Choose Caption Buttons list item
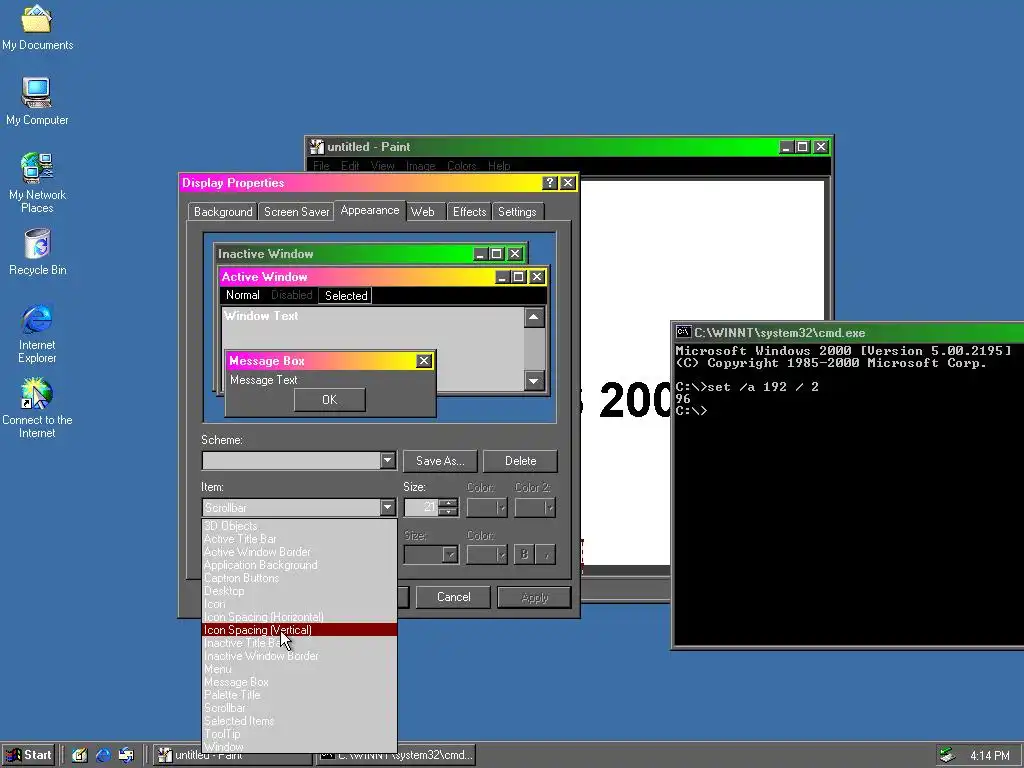Screen dimensions: 1024x768 300,578
